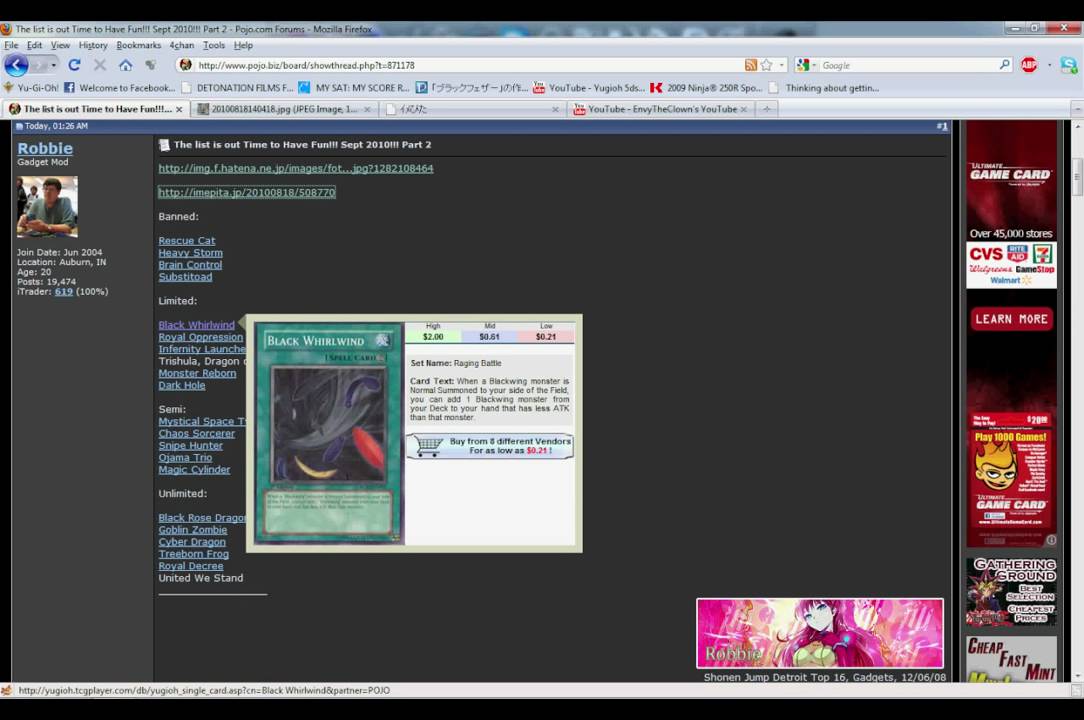Open YouTube - Yugioh 5ds bookmark
The image size is (1084, 720).
(588, 88)
